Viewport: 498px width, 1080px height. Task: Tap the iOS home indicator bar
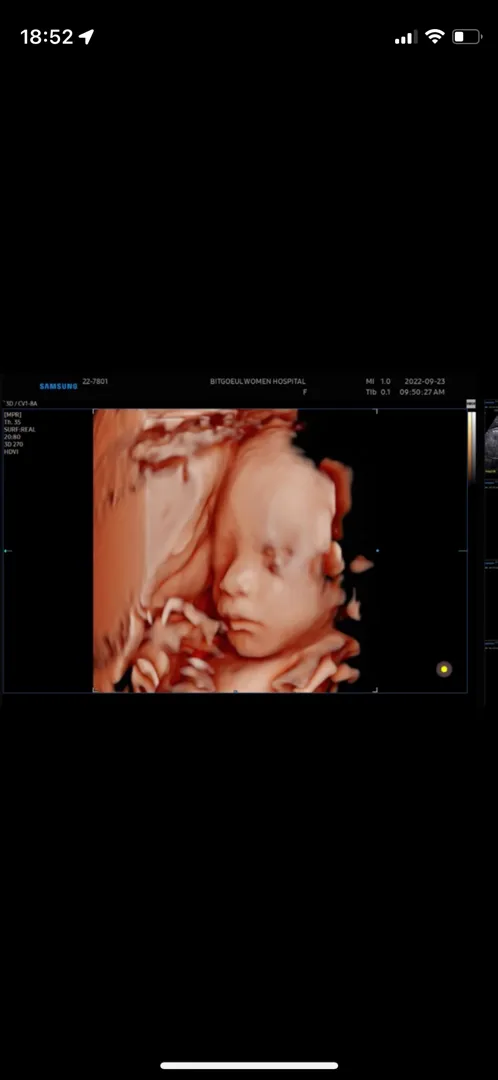point(249,1066)
